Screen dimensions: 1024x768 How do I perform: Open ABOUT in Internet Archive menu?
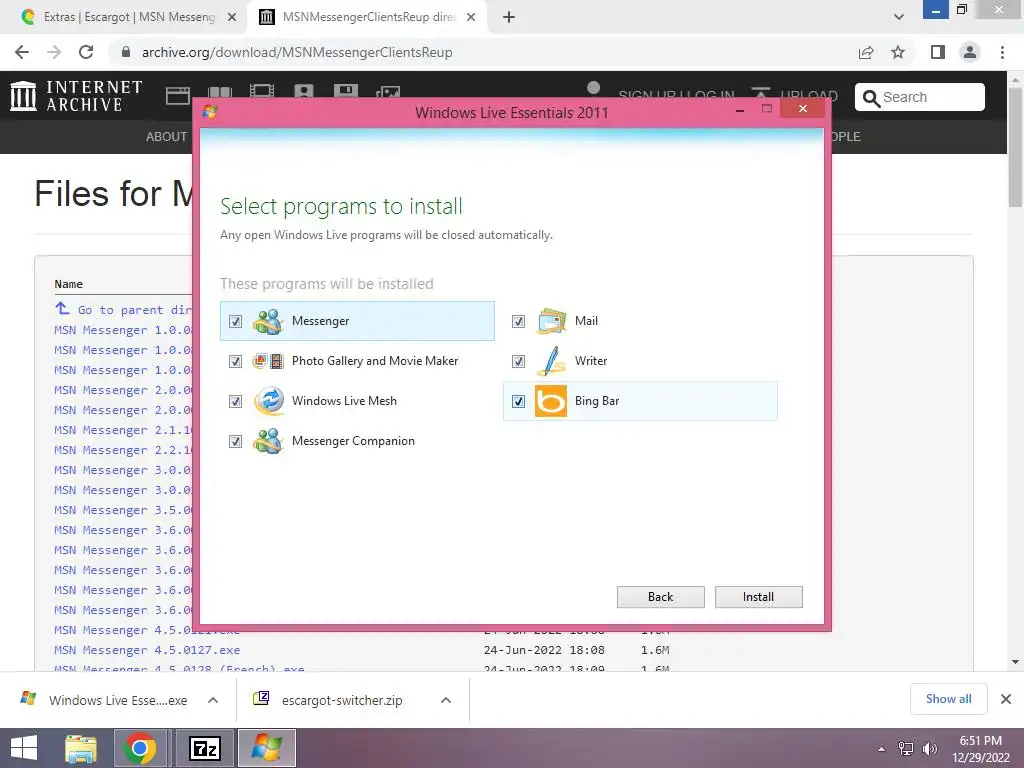166,136
